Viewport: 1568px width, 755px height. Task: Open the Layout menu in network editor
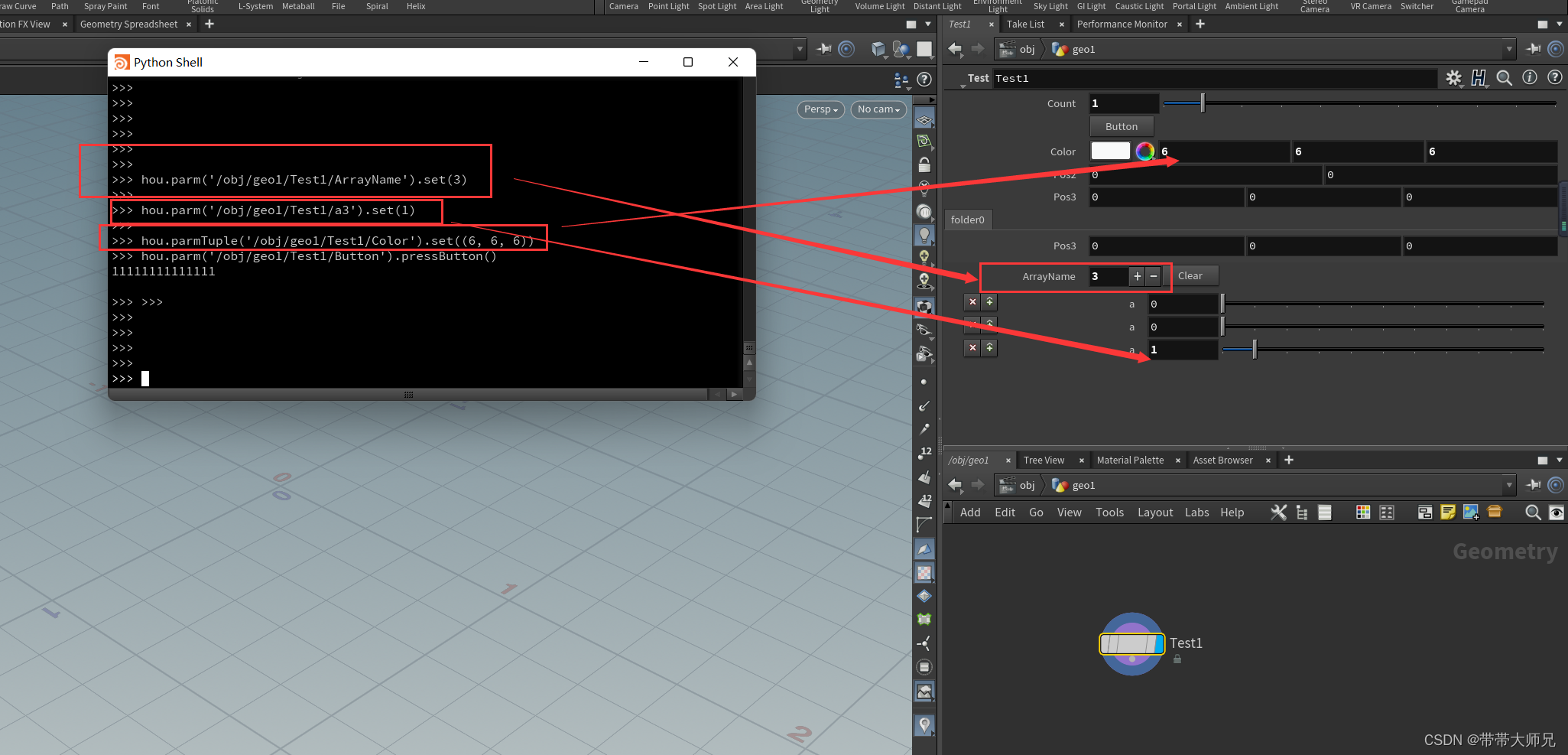coord(1154,513)
